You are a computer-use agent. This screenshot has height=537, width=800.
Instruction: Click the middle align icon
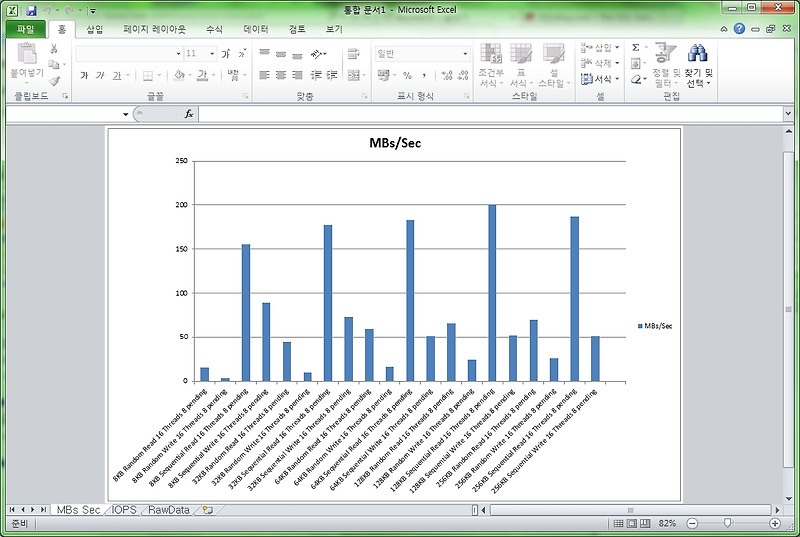tap(281, 54)
